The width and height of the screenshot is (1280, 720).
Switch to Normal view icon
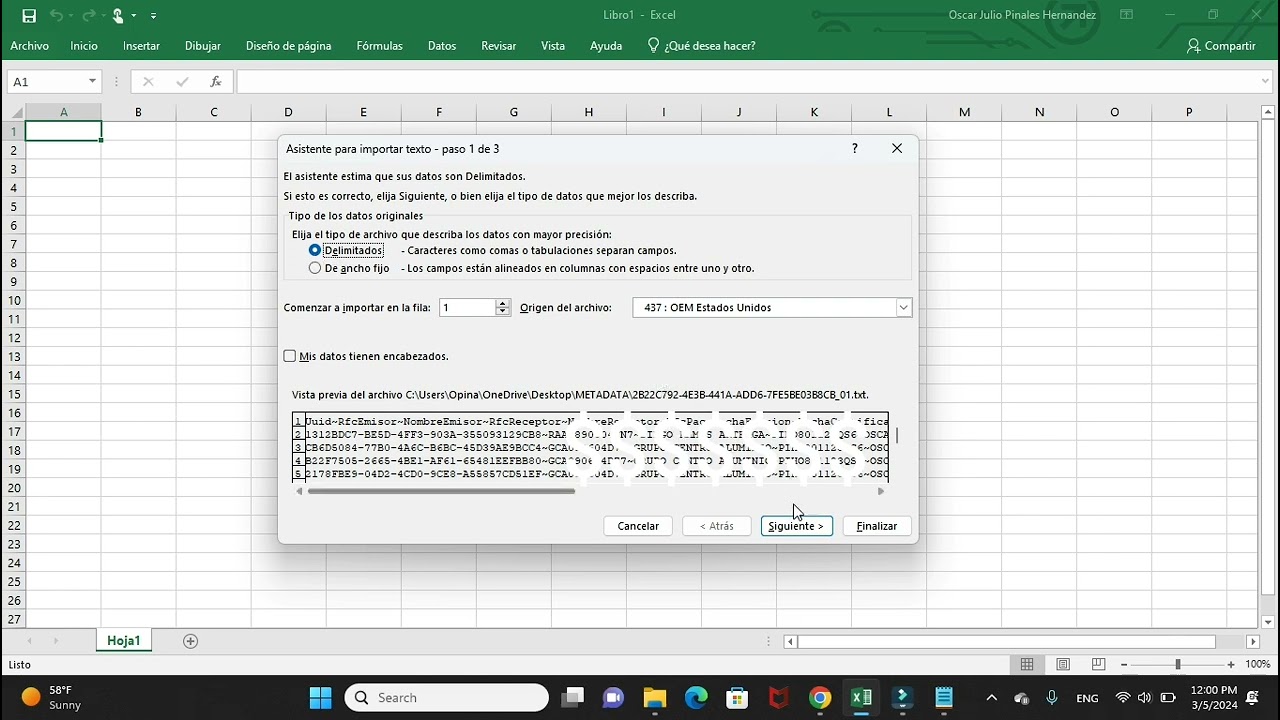1027,665
